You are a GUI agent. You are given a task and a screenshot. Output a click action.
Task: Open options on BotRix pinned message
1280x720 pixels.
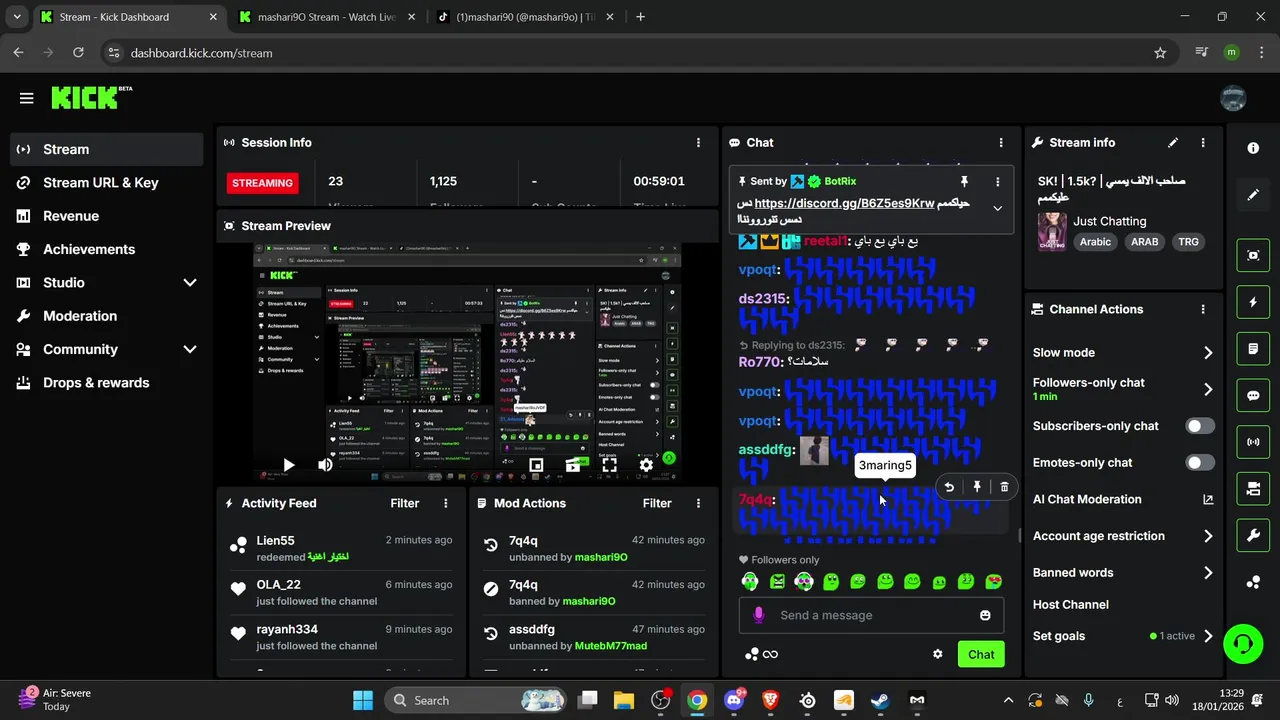point(997,182)
